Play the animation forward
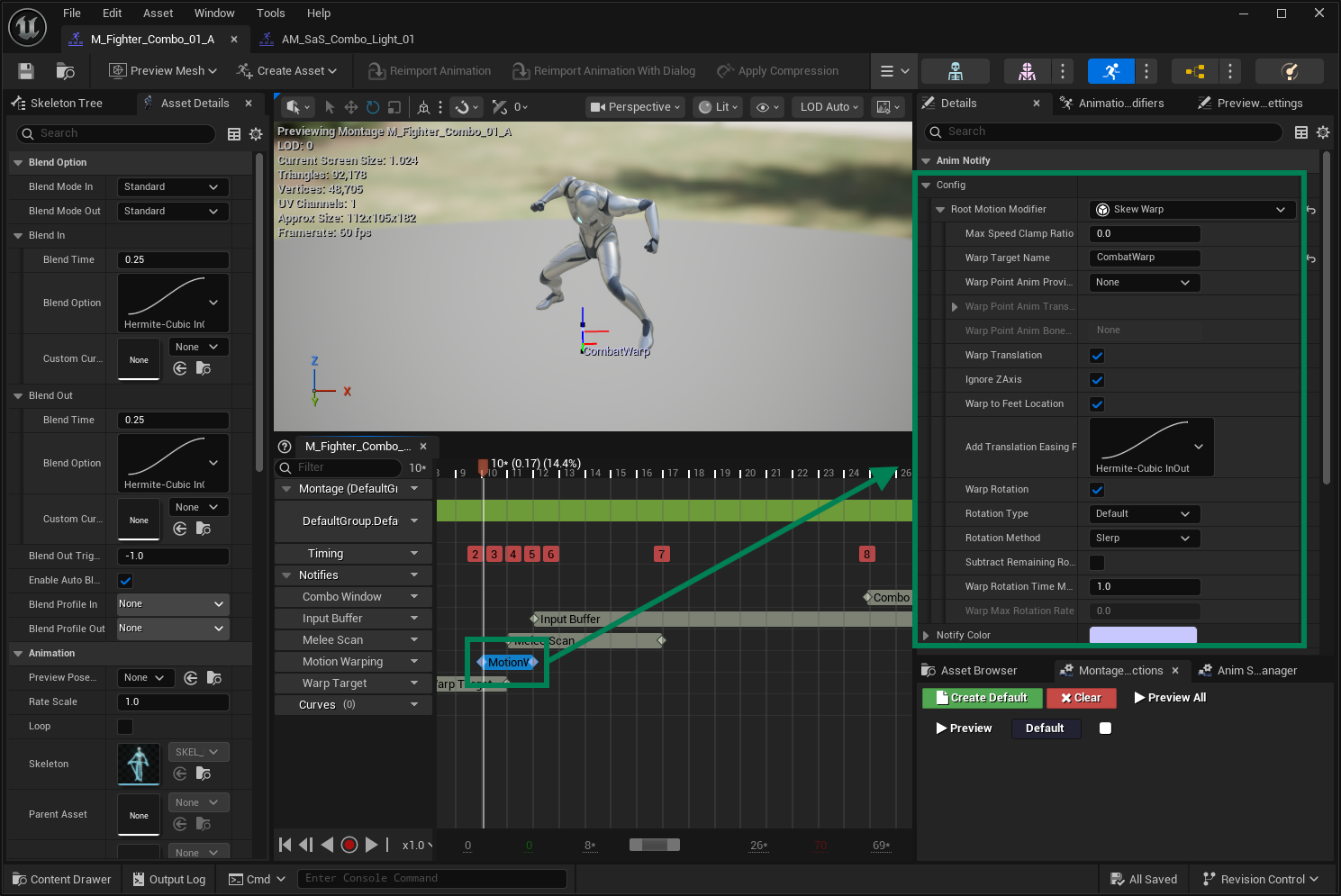The width and height of the screenshot is (1341, 896). click(x=371, y=845)
